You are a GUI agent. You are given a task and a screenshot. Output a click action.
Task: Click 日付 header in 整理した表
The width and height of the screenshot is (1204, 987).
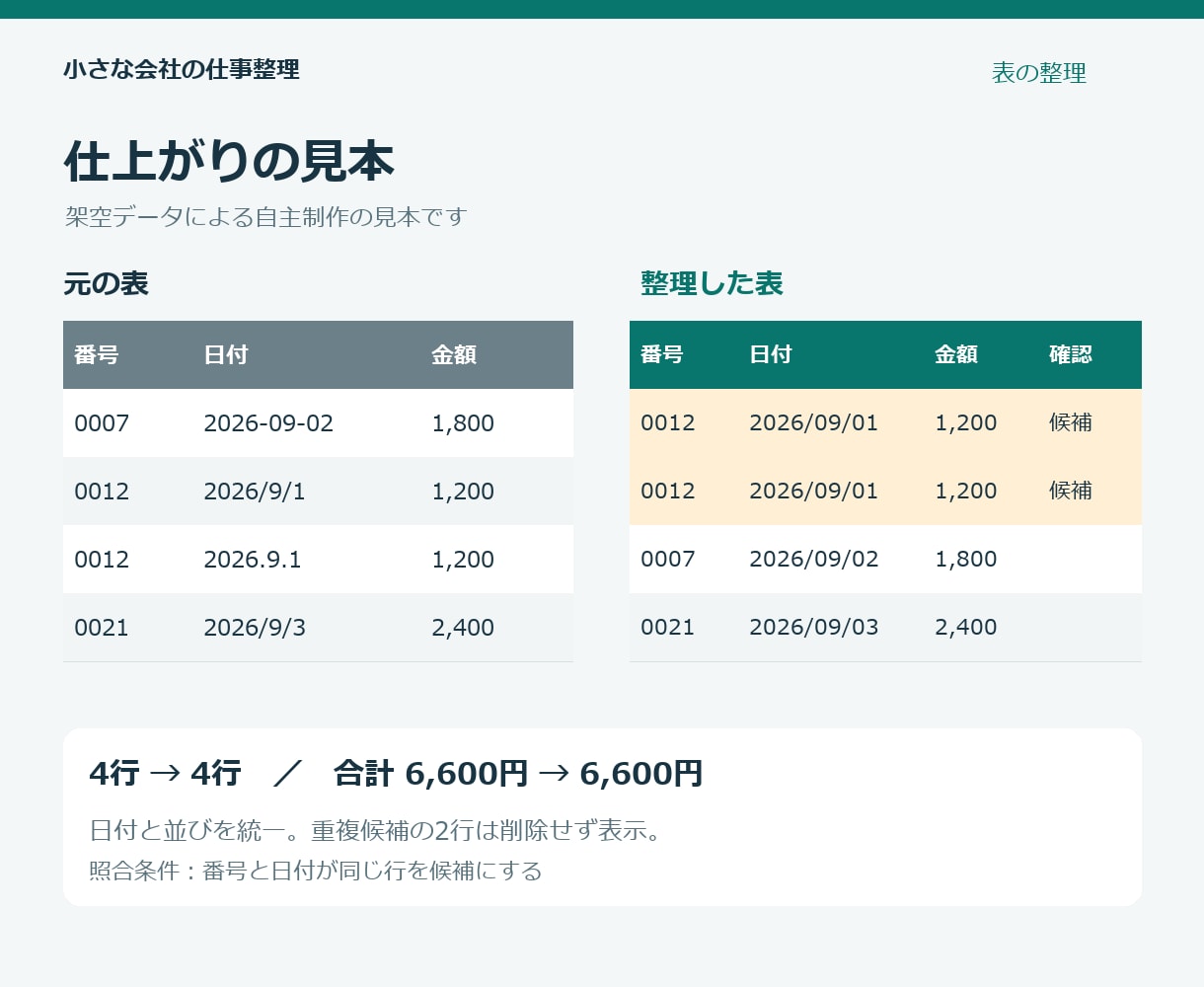tap(771, 354)
